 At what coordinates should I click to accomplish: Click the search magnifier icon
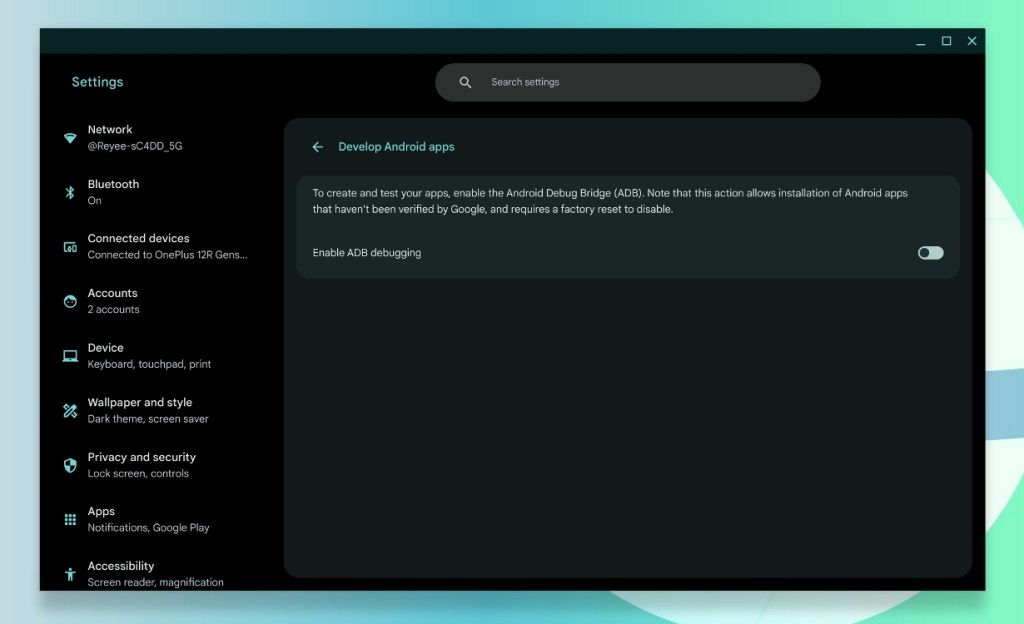(x=465, y=82)
